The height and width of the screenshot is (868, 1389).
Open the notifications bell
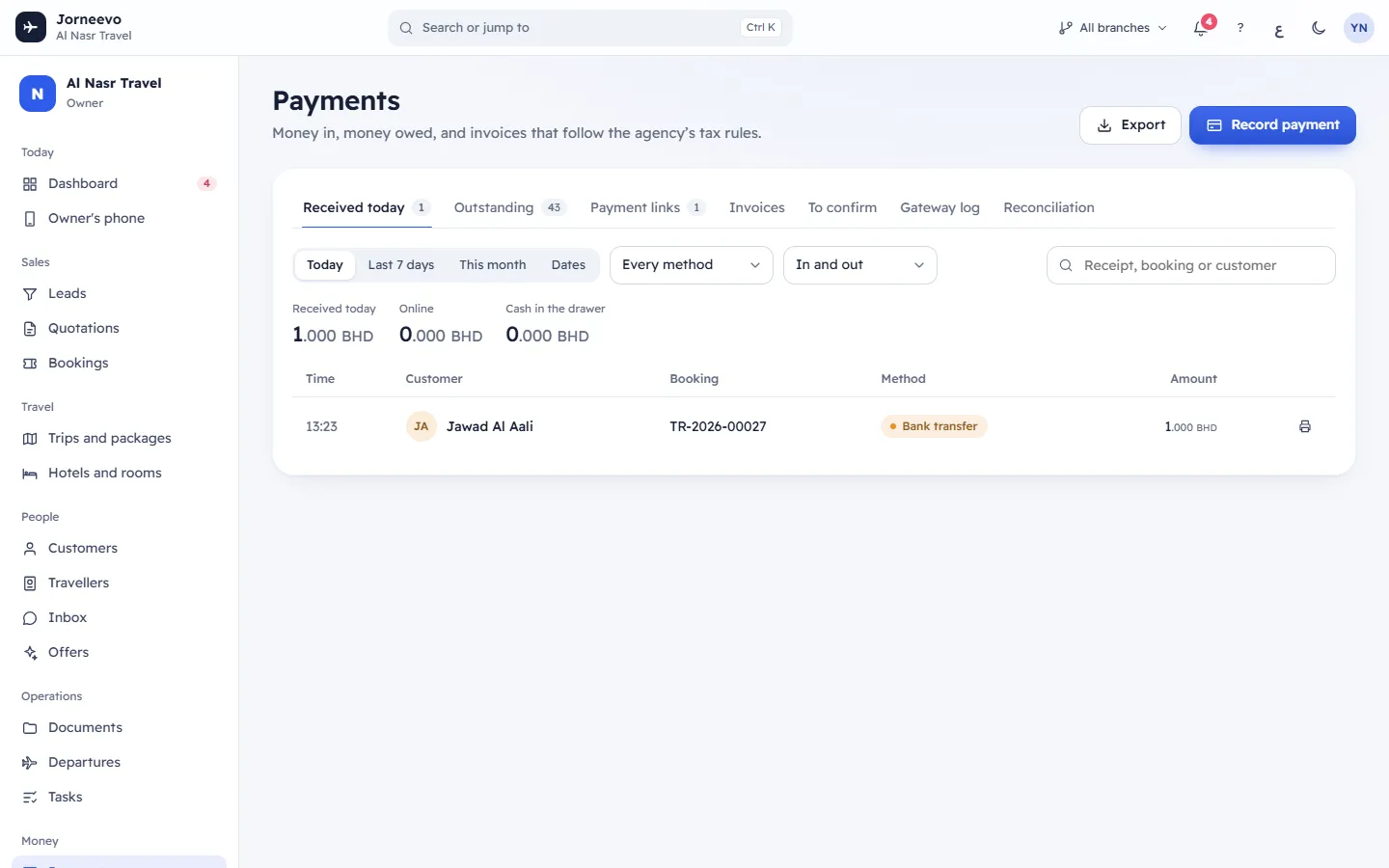tap(1201, 28)
